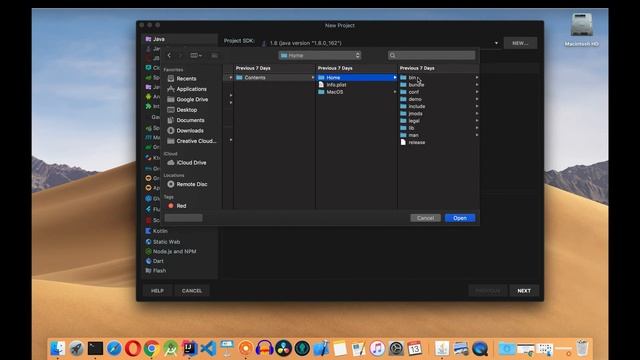Click the HELP button
640x360 pixels.
pos(158,291)
